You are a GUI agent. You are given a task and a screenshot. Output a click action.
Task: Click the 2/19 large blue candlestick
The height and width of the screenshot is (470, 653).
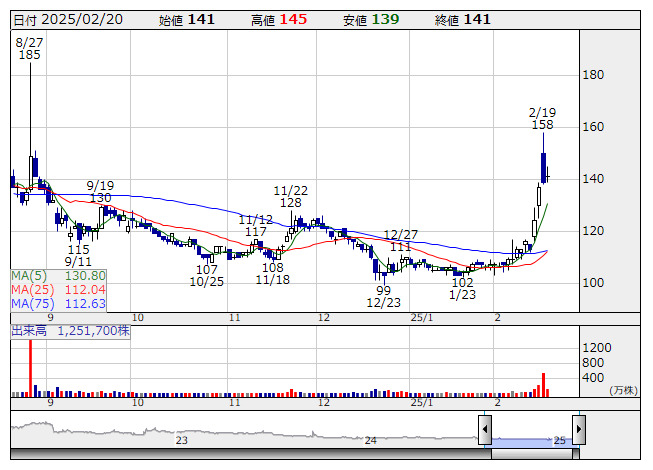(x=543, y=167)
